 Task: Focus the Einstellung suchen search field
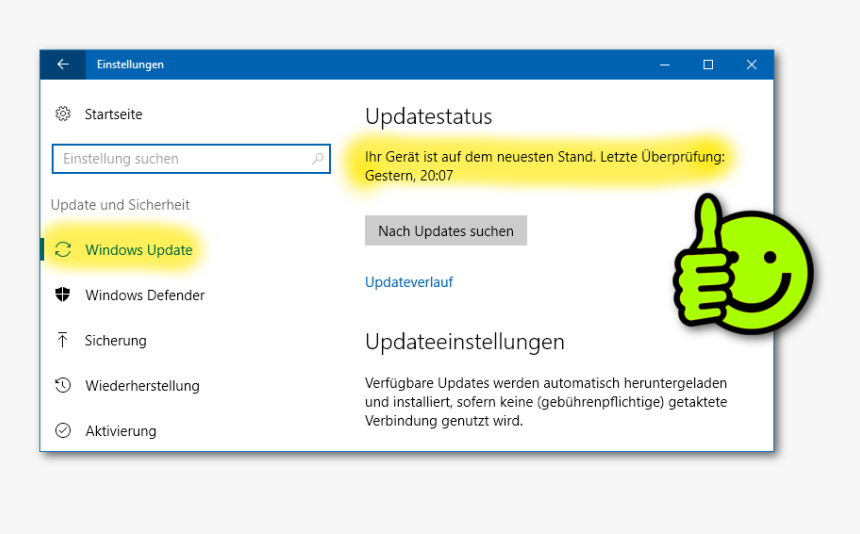tap(180, 159)
